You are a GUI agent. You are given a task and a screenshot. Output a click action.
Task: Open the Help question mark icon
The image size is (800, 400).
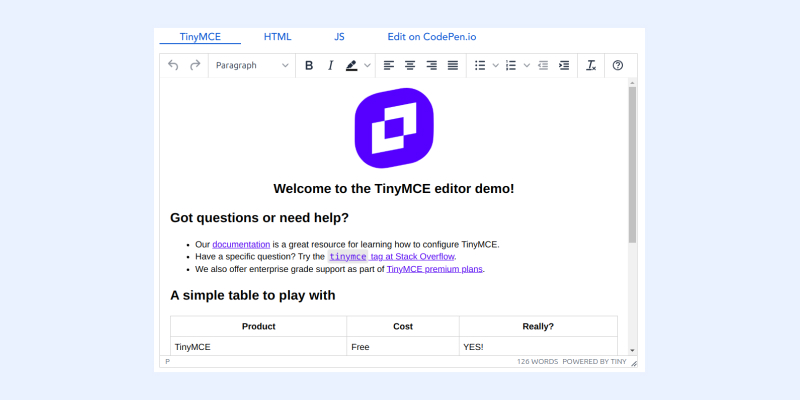(618, 65)
